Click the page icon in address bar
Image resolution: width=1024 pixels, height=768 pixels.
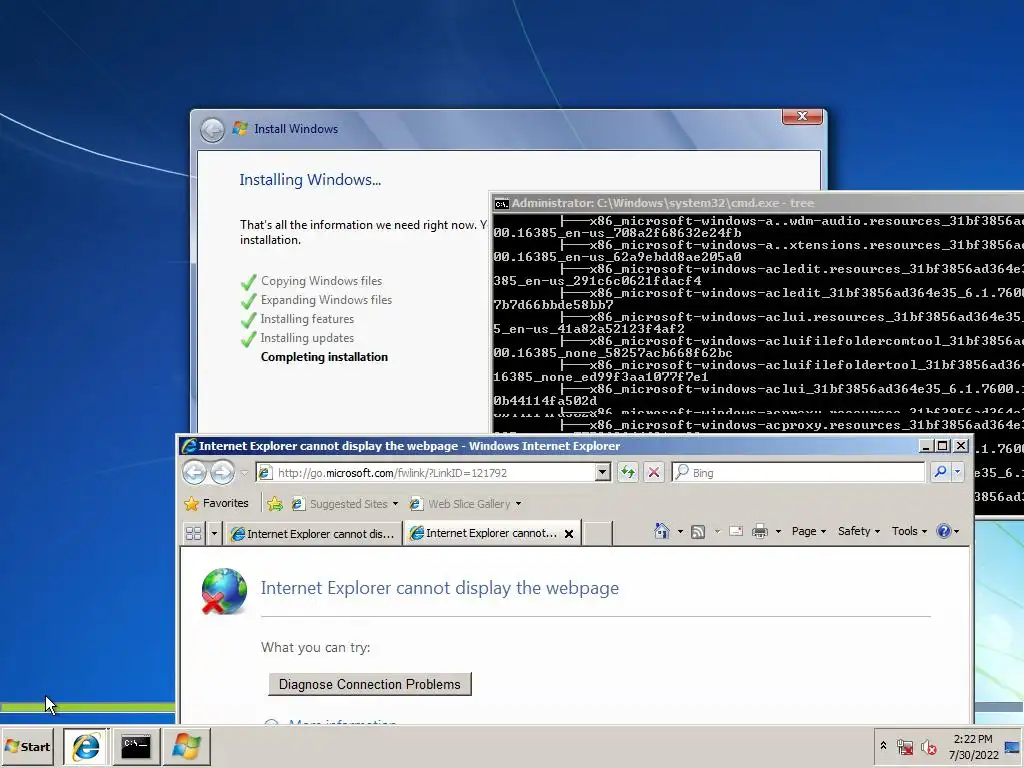265,472
